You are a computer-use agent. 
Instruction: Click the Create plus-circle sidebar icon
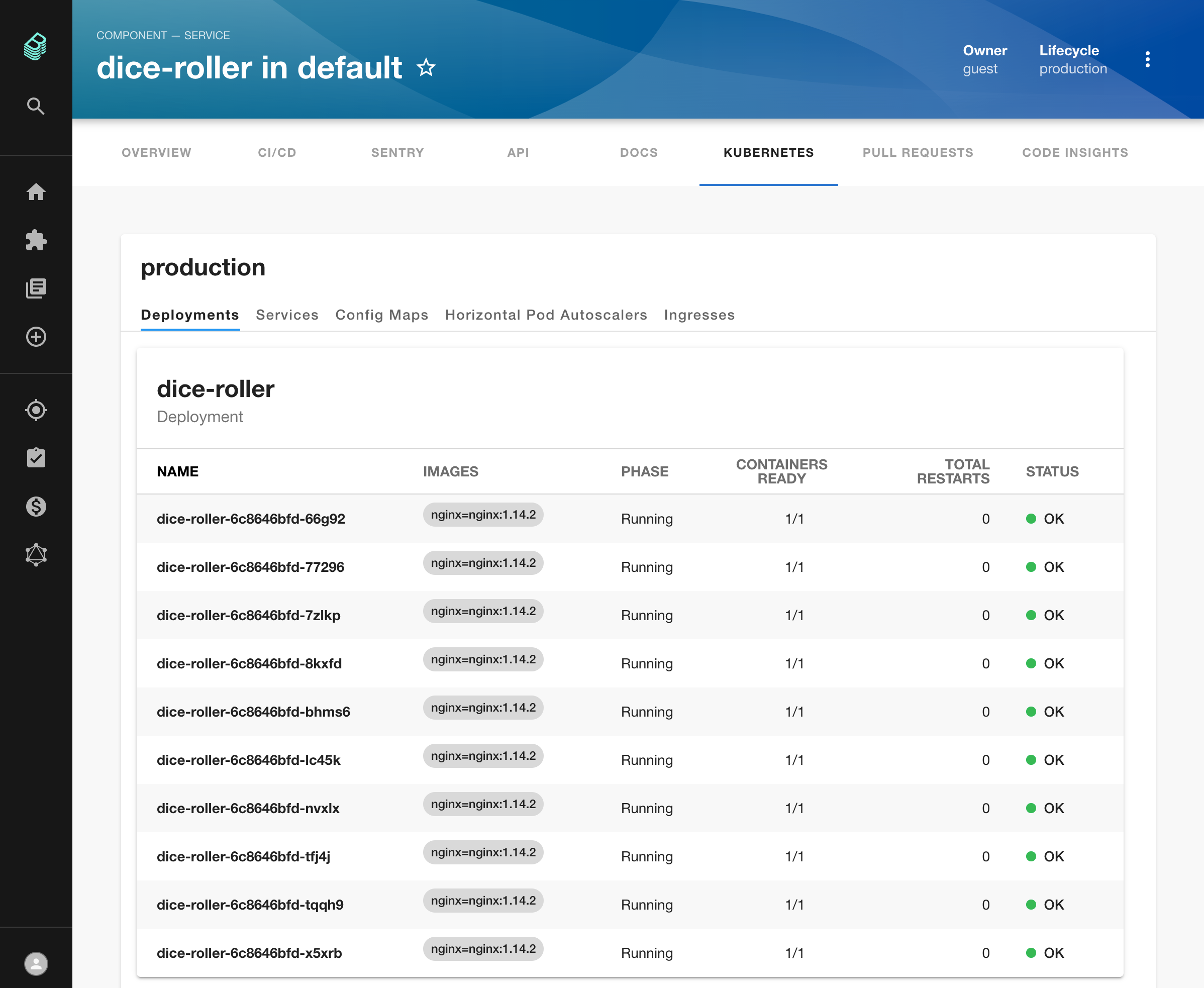[x=36, y=337]
